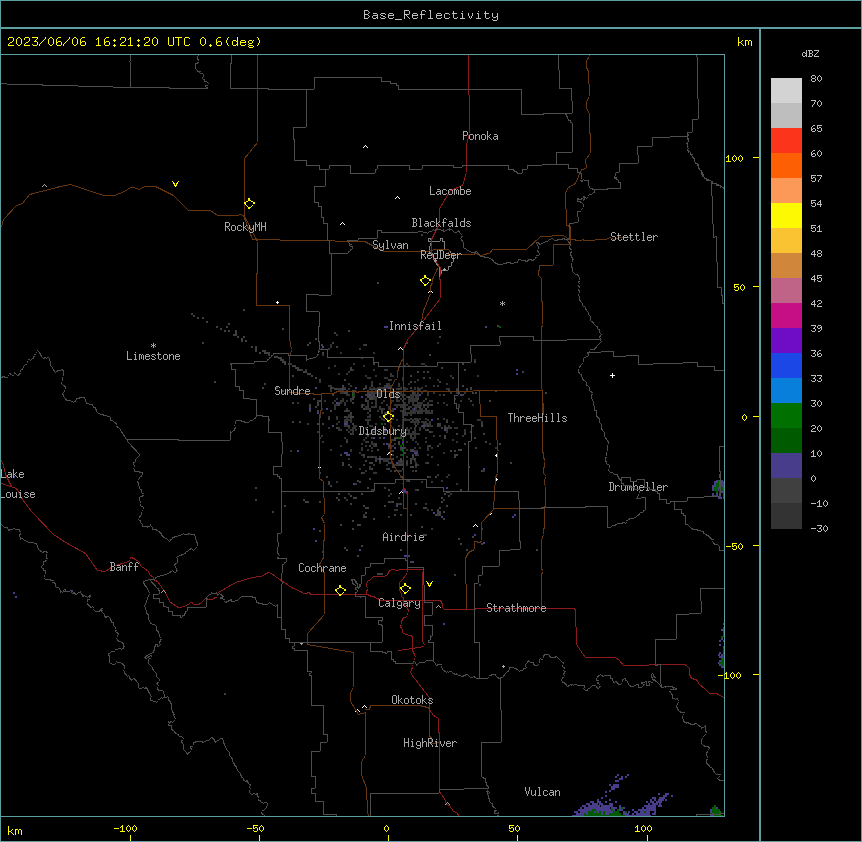This screenshot has width=862, height=842.
Task: Select the magenta 39-42 dBZ legend swatch
Action: tap(786, 315)
